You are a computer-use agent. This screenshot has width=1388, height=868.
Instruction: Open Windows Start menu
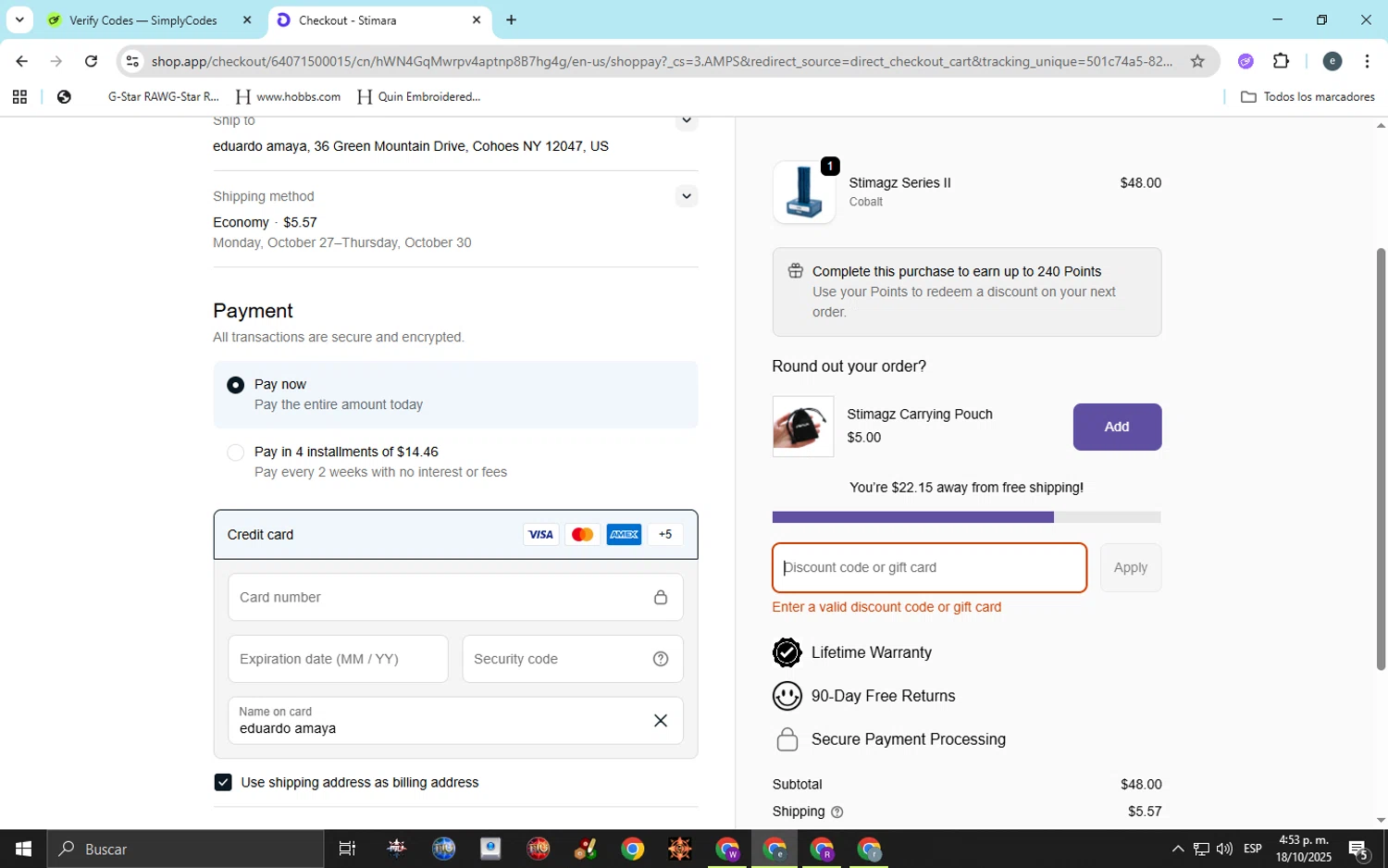click(x=23, y=849)
